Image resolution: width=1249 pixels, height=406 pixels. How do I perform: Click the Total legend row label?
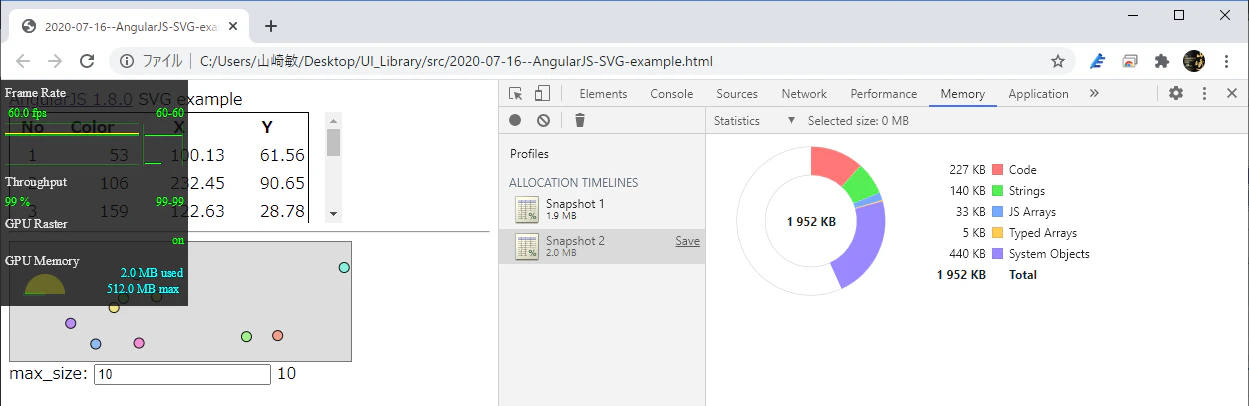click(x=1023, y=275)
